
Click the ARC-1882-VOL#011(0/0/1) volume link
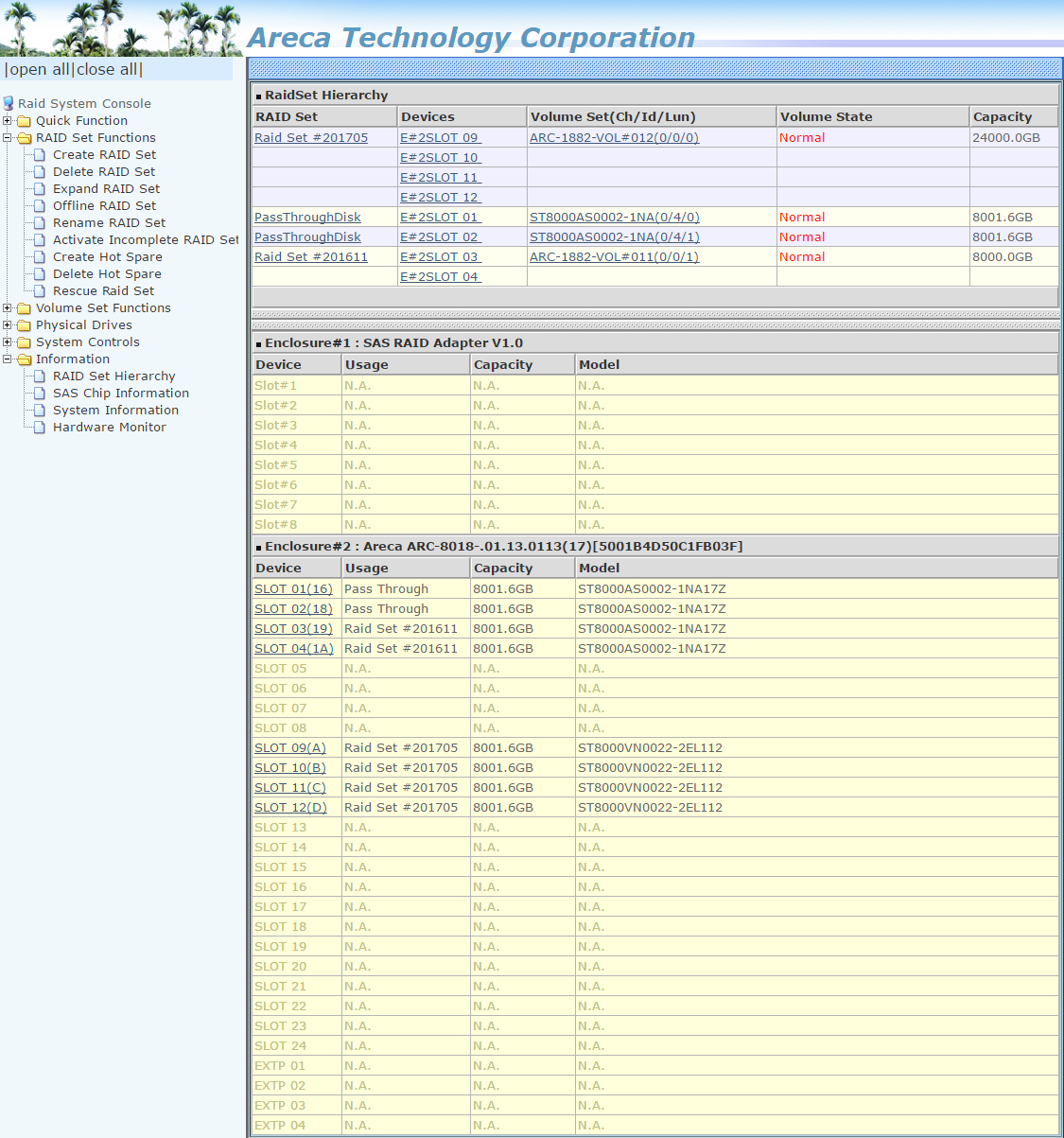coord(614,257)
